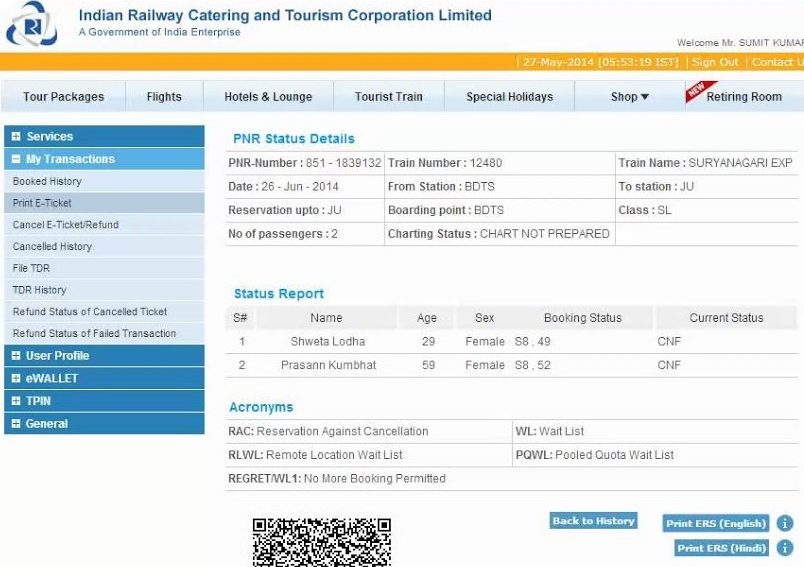Open Cancelled History link
This screenshot has width=804, height=567.
(104, 247)
